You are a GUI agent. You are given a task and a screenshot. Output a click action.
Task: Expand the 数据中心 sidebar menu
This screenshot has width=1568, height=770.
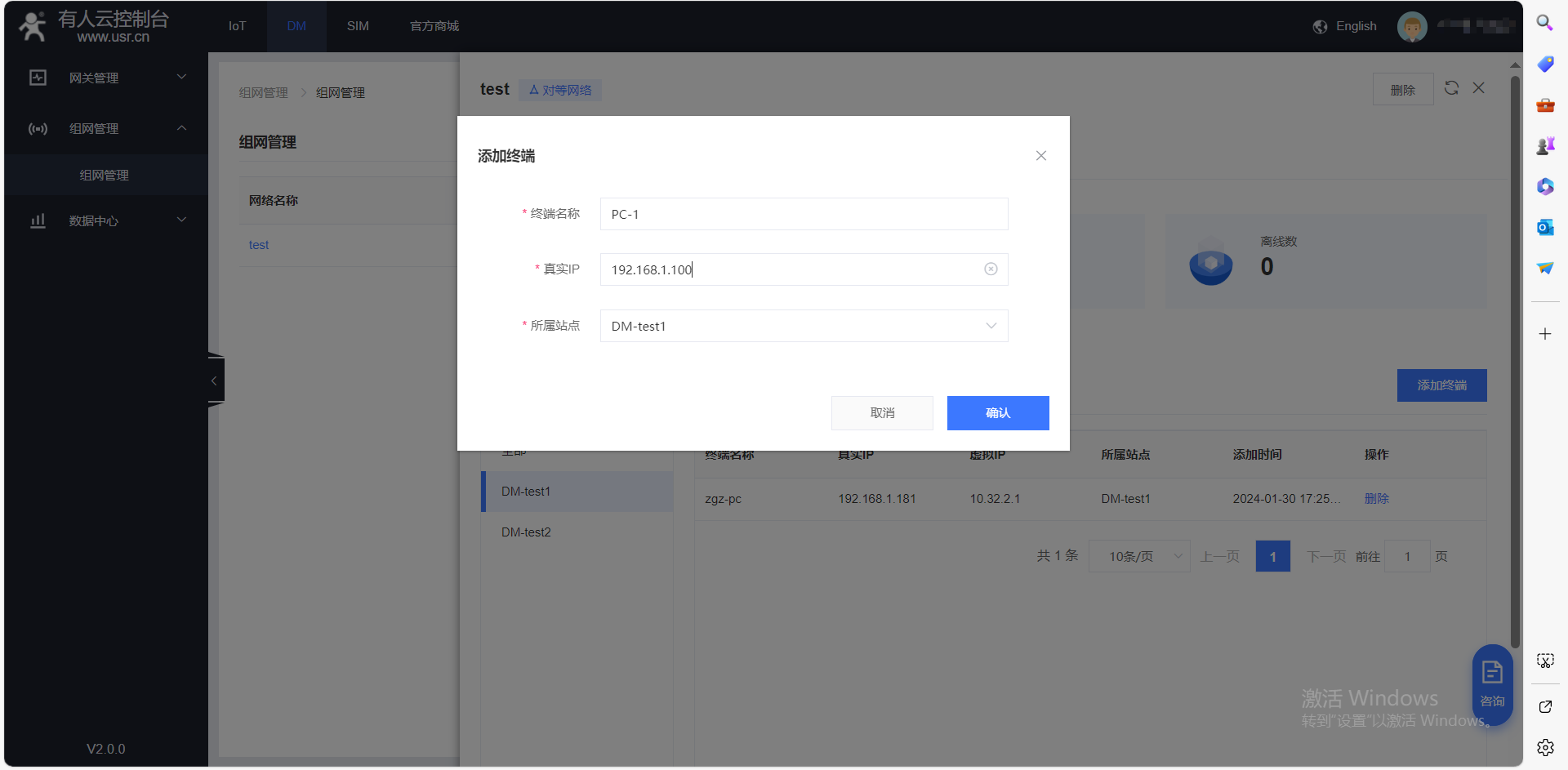pos(106,220)
